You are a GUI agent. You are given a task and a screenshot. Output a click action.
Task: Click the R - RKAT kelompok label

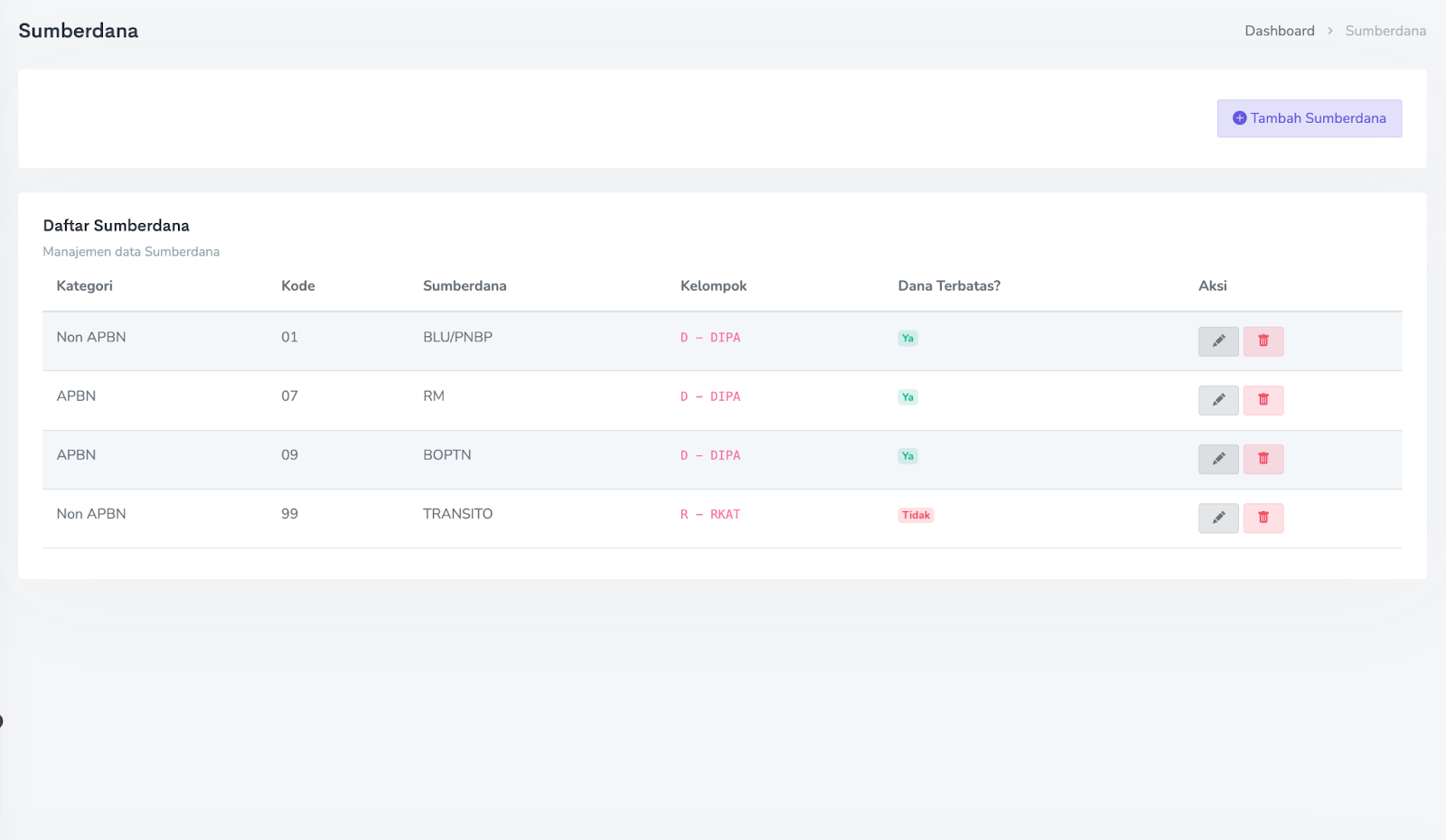click(710, 515)
